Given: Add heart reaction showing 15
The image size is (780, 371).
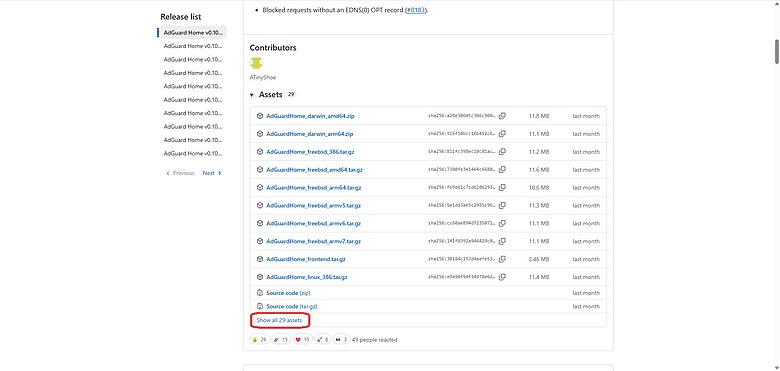Looking at the screenshot, I should coord(302,340).
